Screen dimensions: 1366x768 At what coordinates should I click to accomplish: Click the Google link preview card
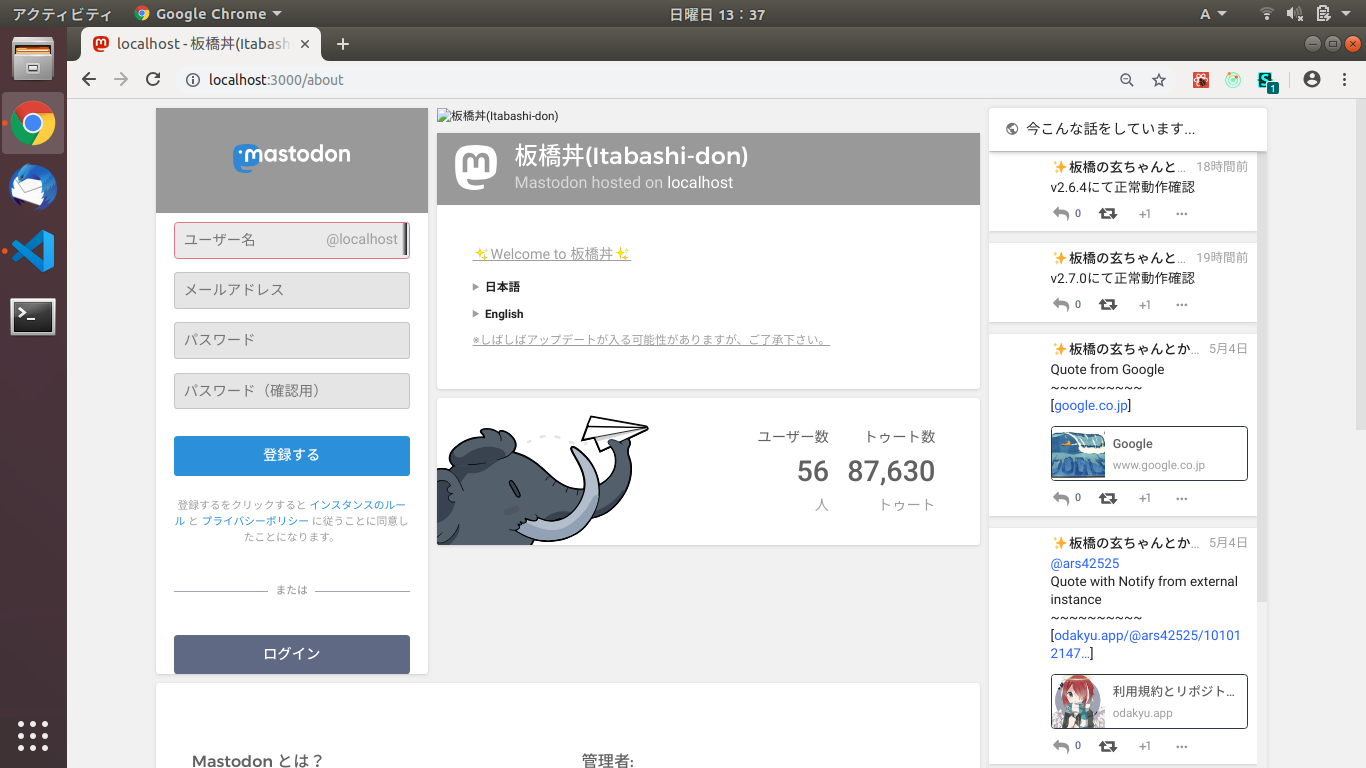coord(1149,454)
